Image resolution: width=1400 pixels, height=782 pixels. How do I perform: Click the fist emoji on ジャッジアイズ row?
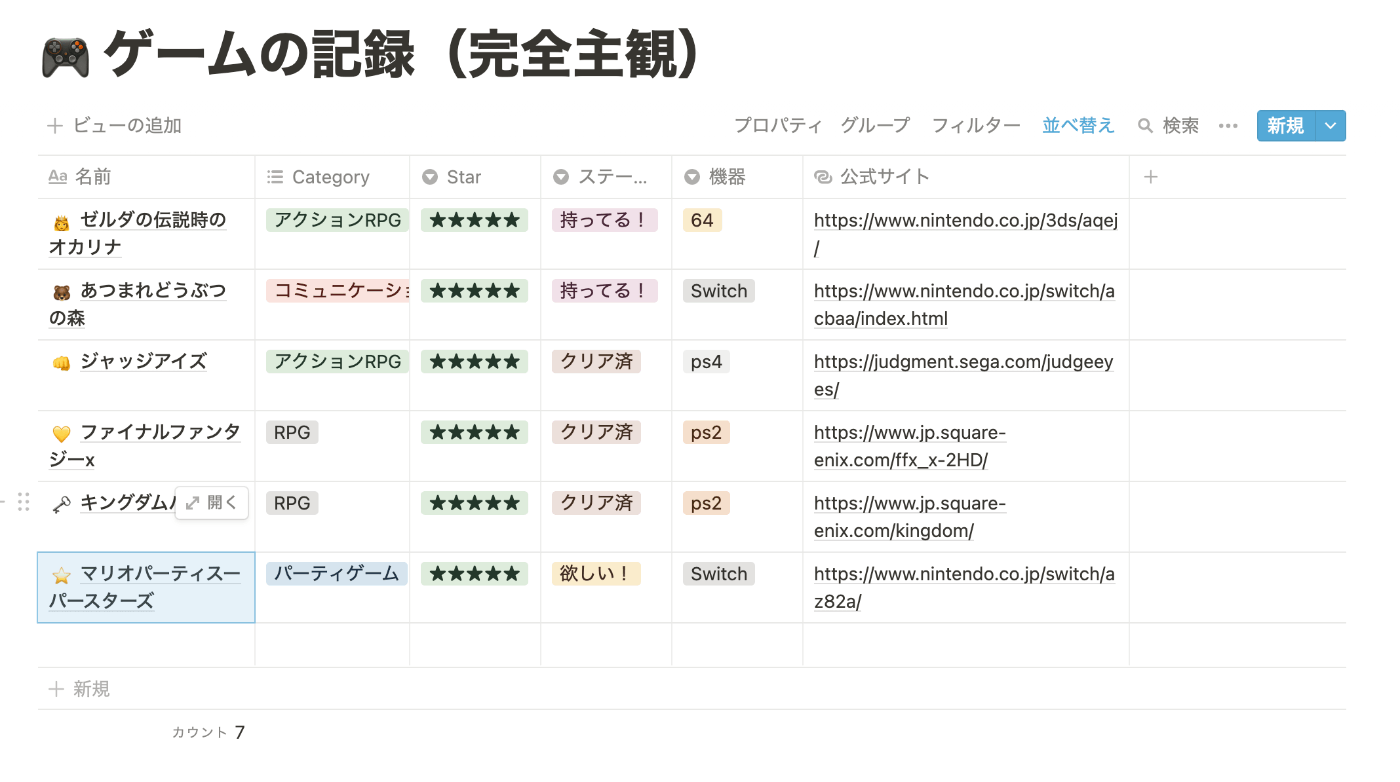point(61,363)
